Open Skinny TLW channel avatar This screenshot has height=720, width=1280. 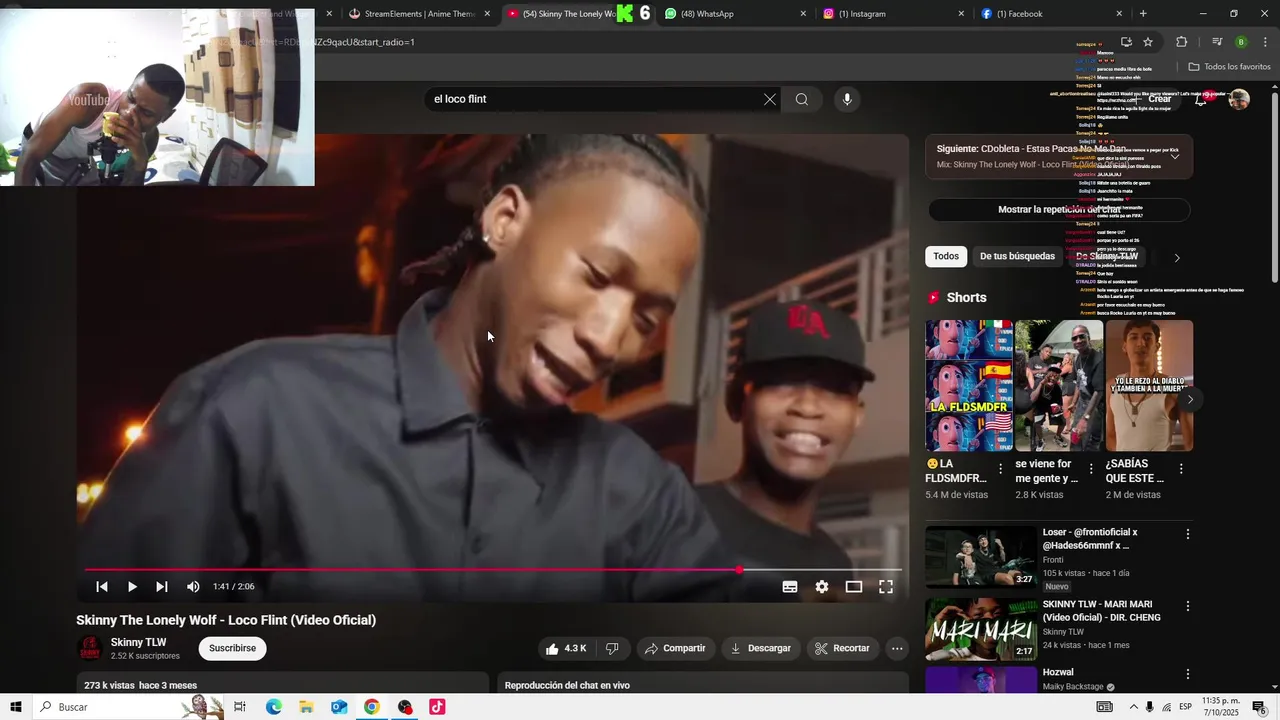point(90,648)
